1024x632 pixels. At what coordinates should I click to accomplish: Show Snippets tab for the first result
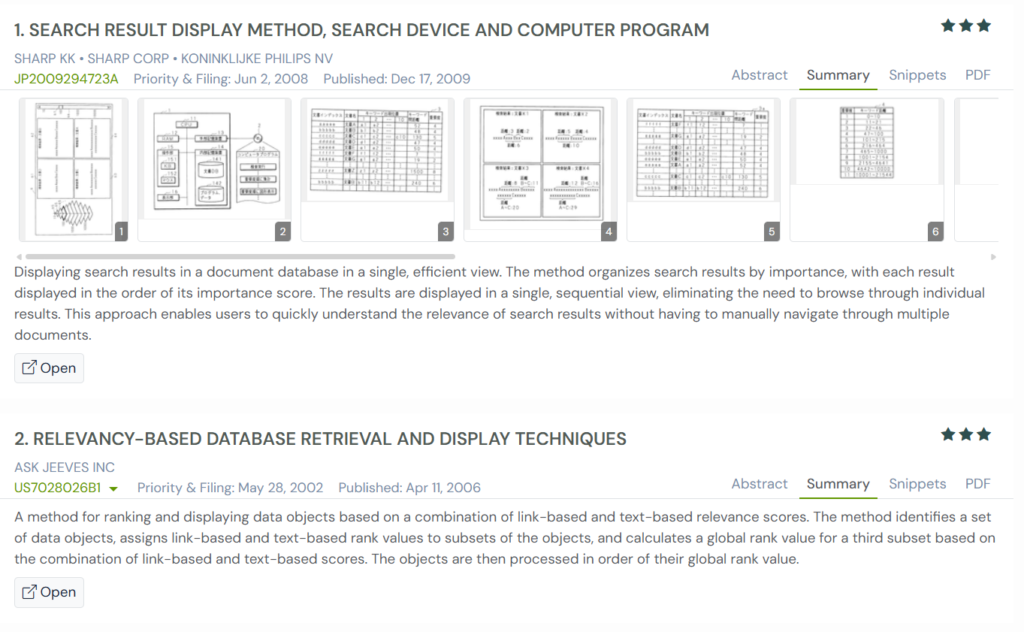click(917, 75)
